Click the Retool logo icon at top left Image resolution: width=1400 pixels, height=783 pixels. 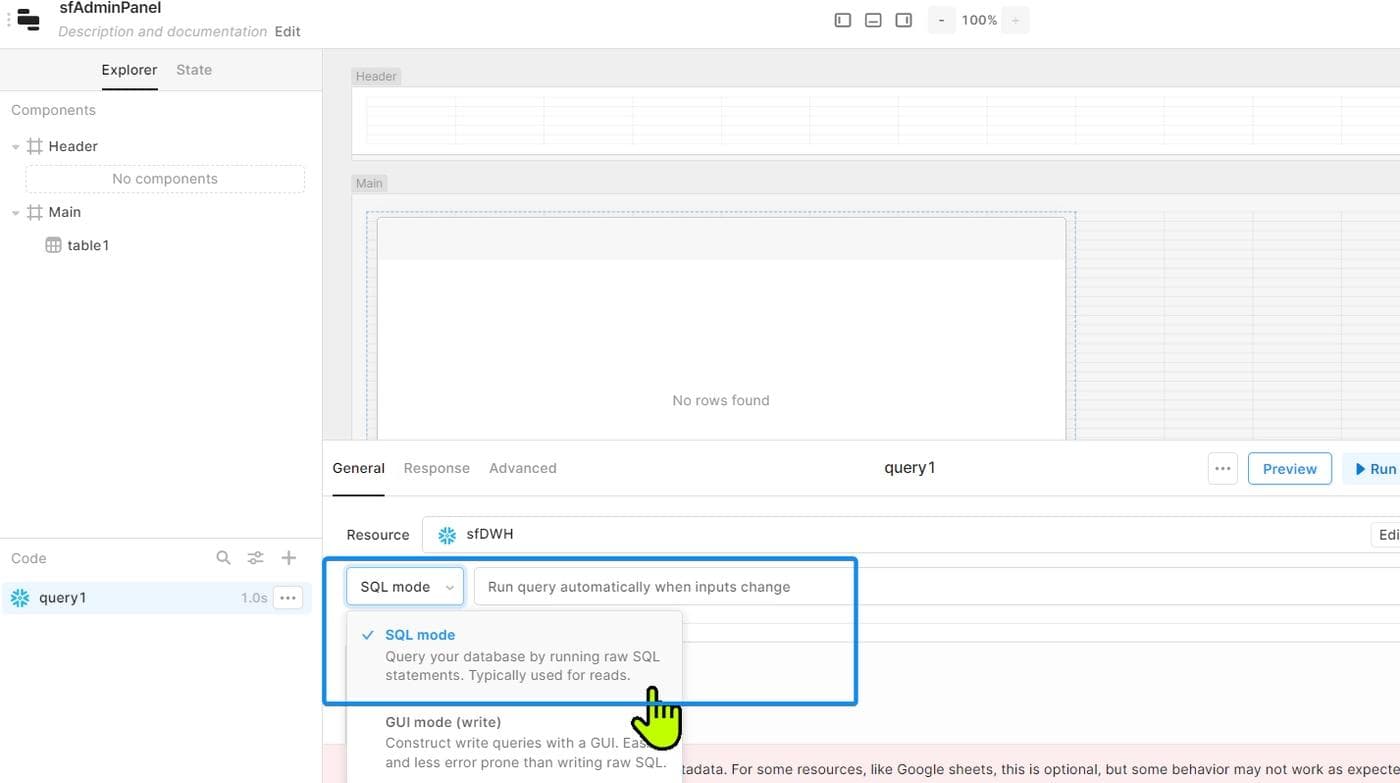[29, 19]
